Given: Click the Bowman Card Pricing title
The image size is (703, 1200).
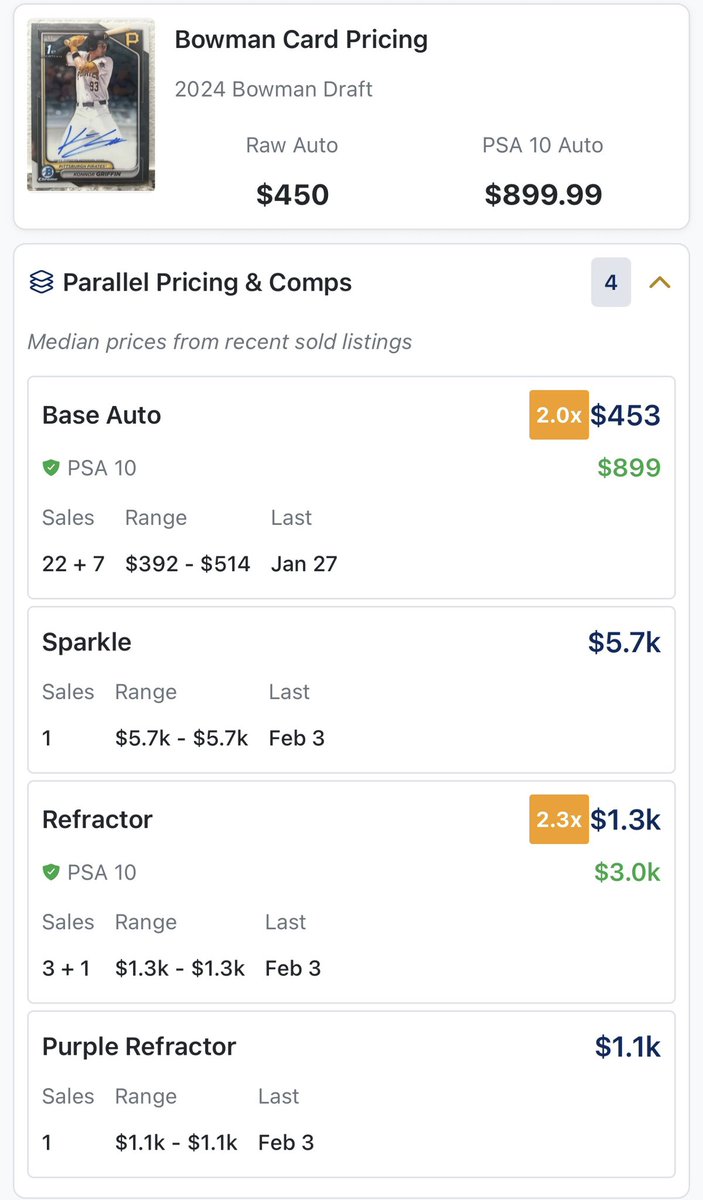Looking at the screenshot, I should (x=301, y=40).
